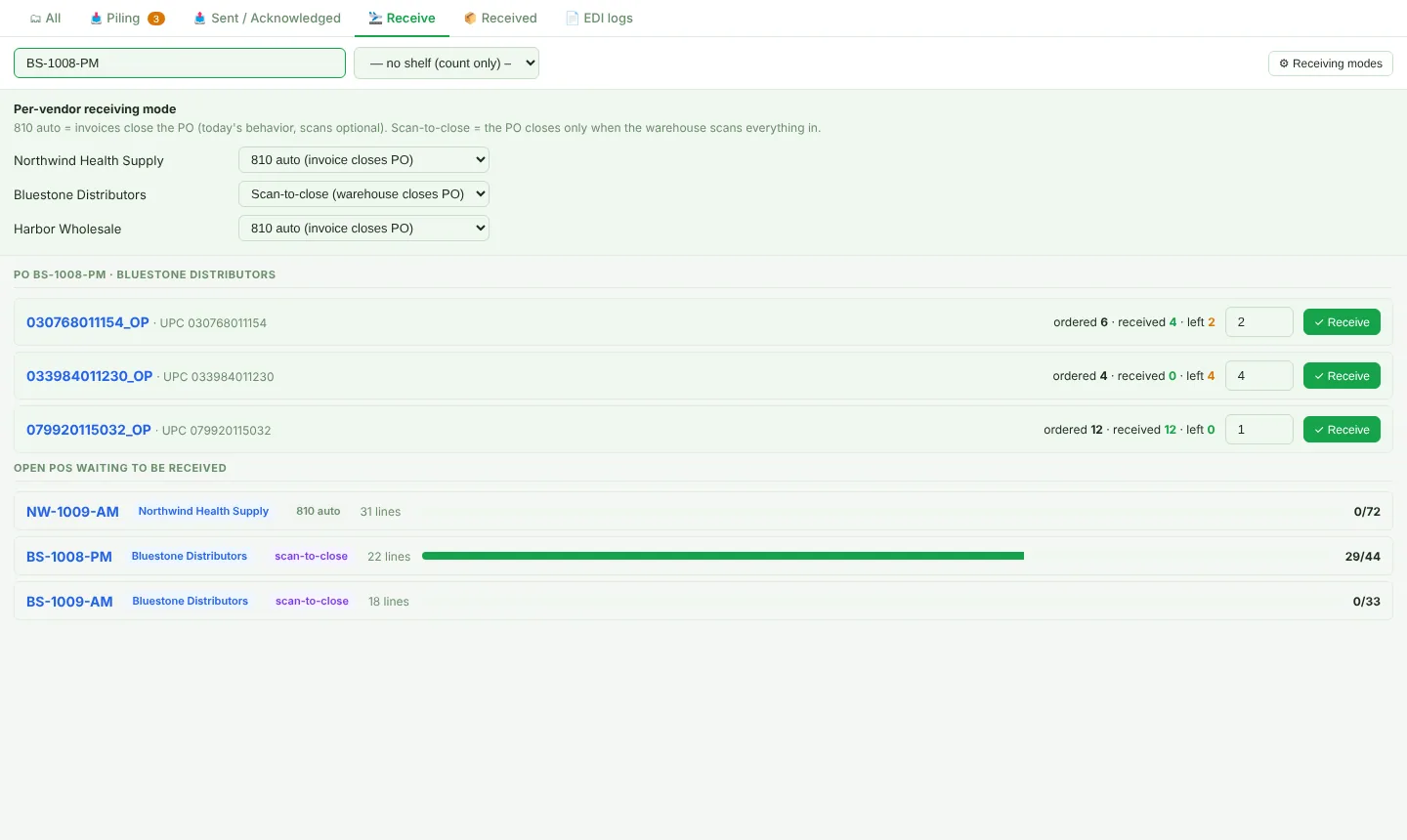
Task: Click quantity field for 033984011230_OP
Action: [x=1259, y=376]
